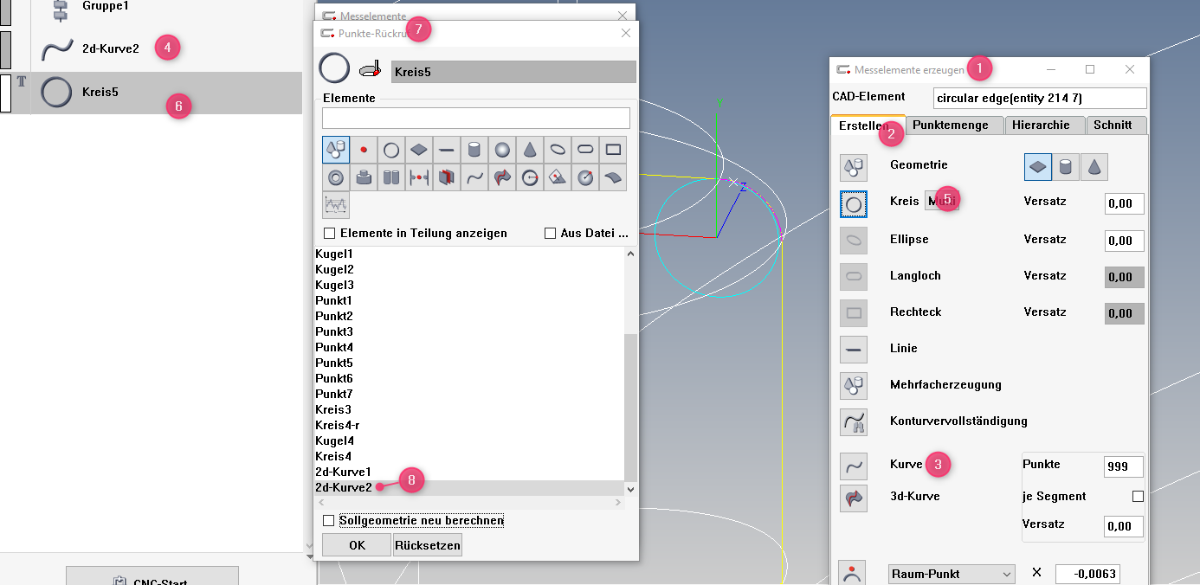Click the sphere element filter icon
The width and height of the screenshot is (1200, 585).
click(x=503, y=150)
